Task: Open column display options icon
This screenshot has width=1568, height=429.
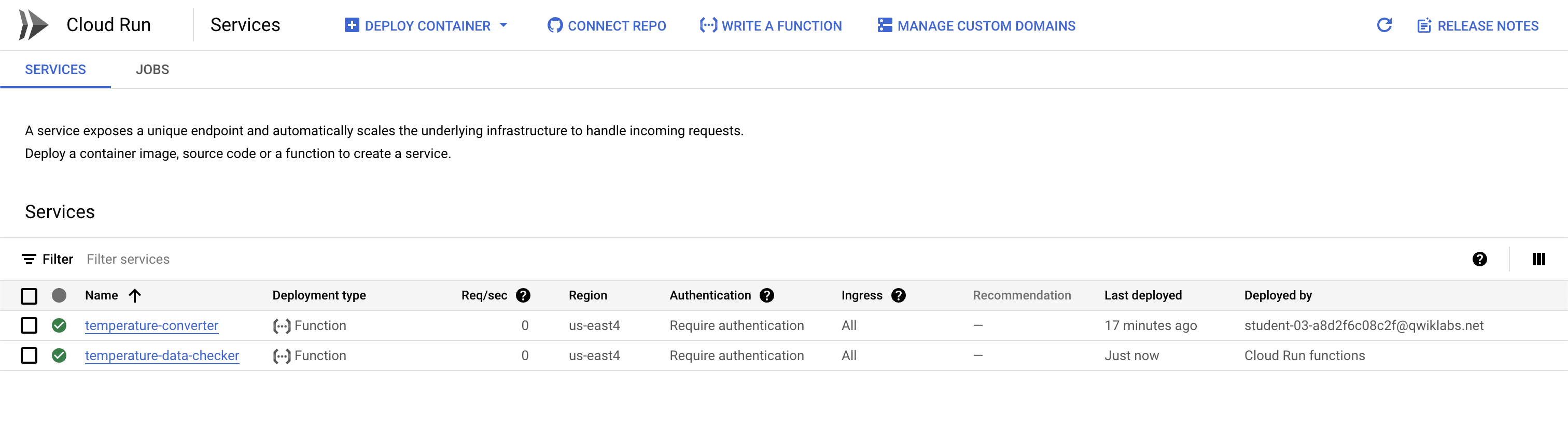Action: (x=1537, y=259)
